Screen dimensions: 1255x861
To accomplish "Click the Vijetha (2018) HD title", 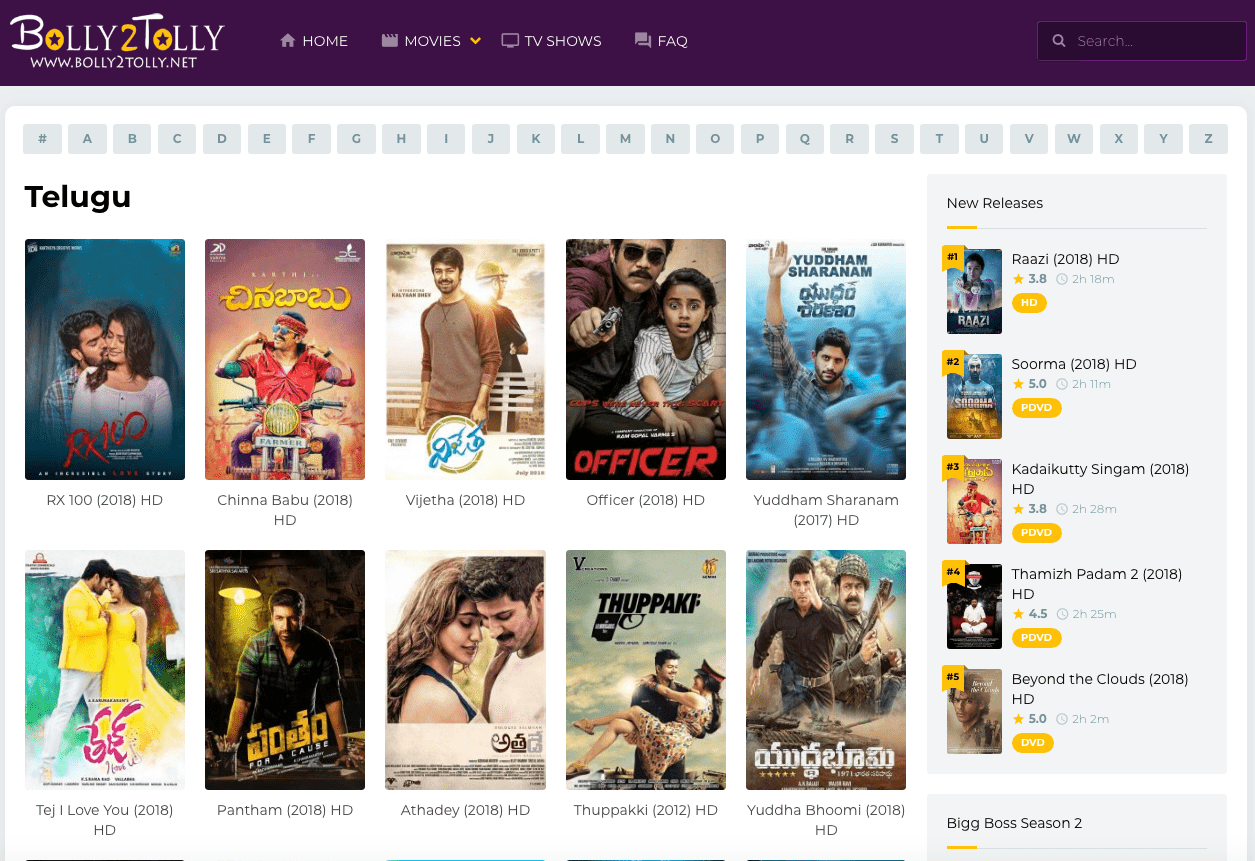I will pos(465,500).
